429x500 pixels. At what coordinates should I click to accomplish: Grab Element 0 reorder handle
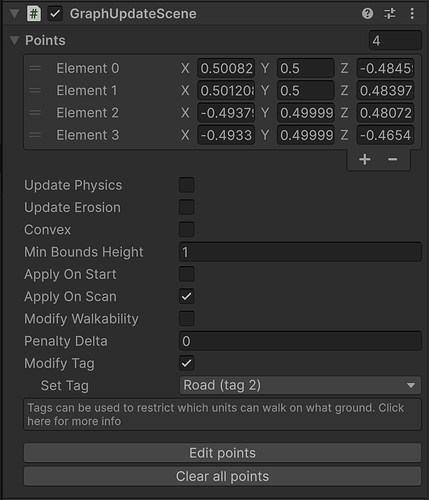click(x=35, y=68)
